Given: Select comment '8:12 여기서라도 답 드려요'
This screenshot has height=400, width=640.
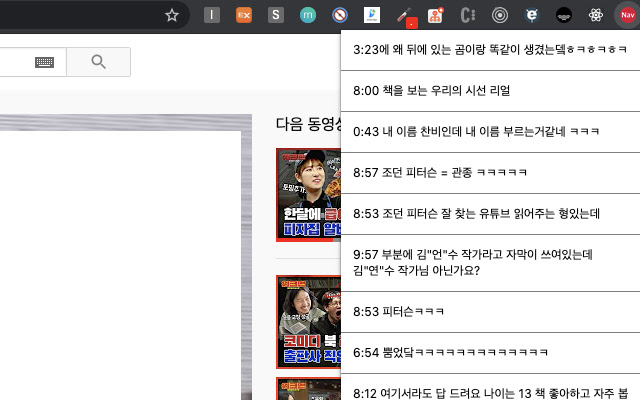Looking at the screenshot, I should click(490, 387).
